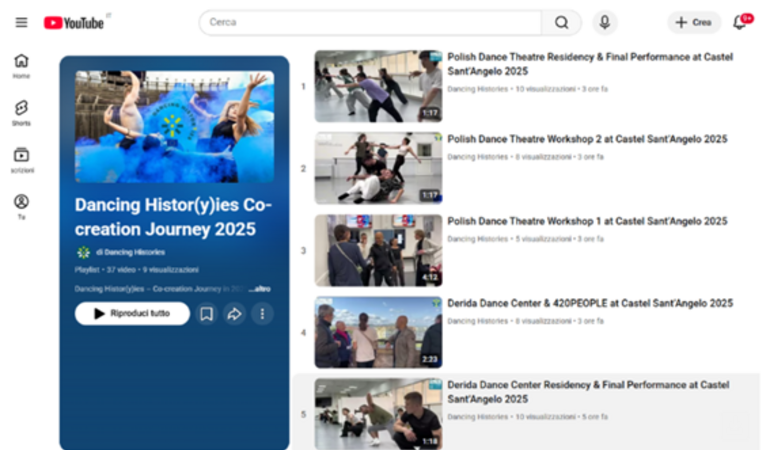The image size is (770, 450).
Task: Focus the Cerca search field
Action: tap(370, 23)
